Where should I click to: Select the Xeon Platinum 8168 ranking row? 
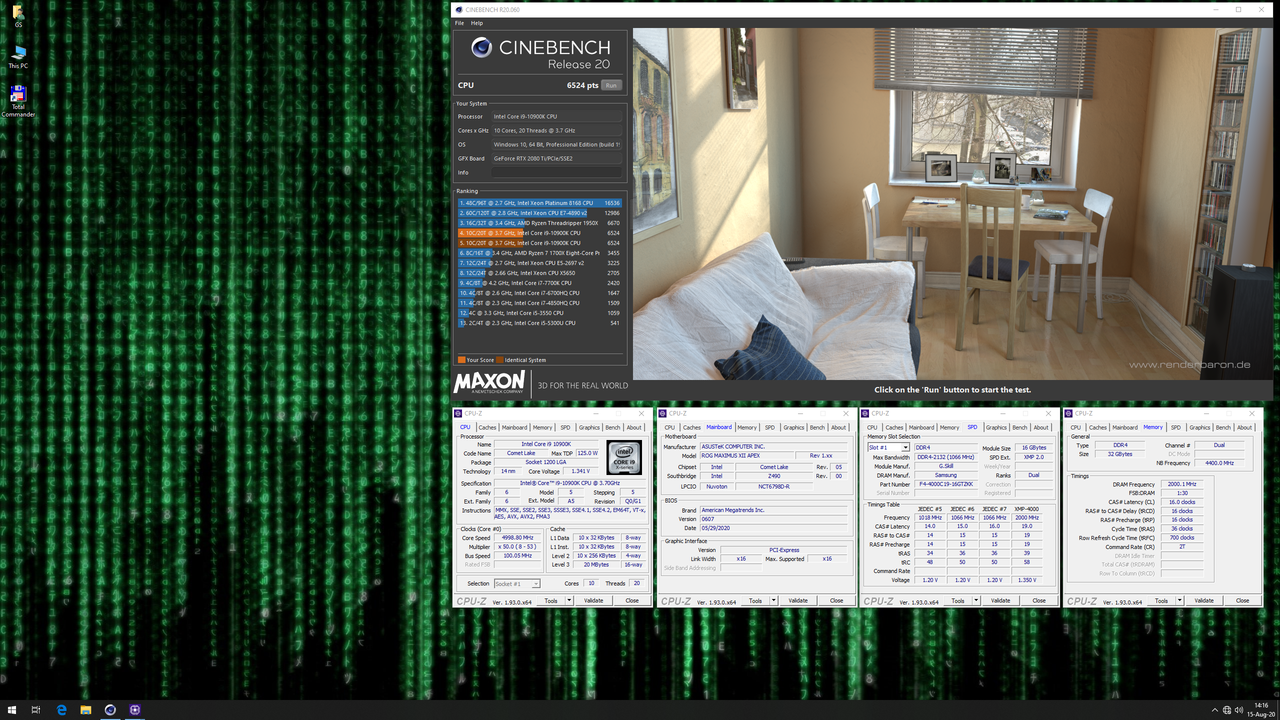coord(540,203)
